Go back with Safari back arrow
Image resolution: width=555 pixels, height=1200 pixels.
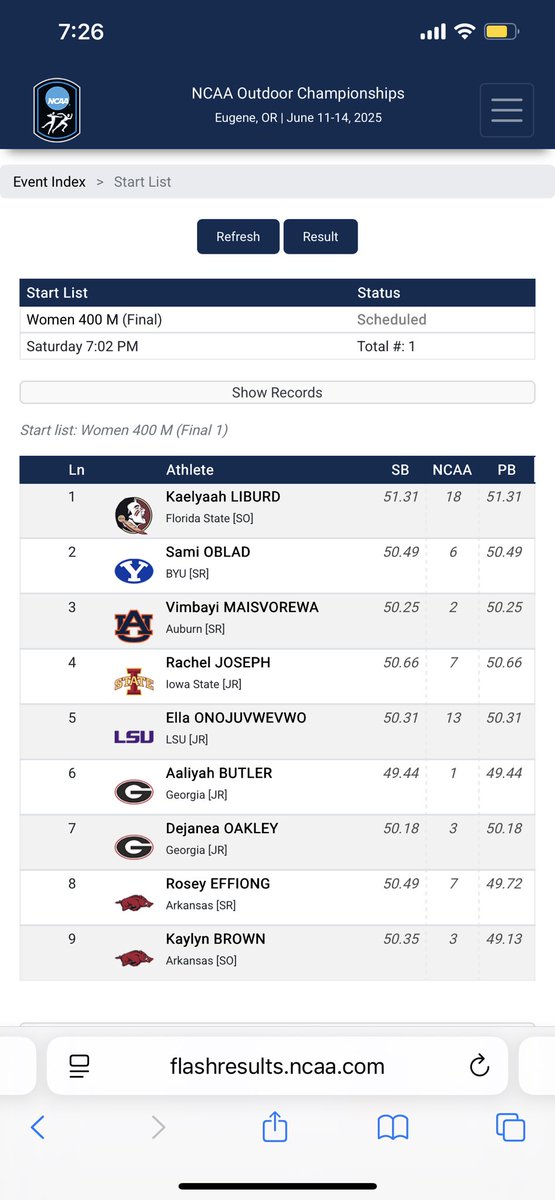point(38,1127)
